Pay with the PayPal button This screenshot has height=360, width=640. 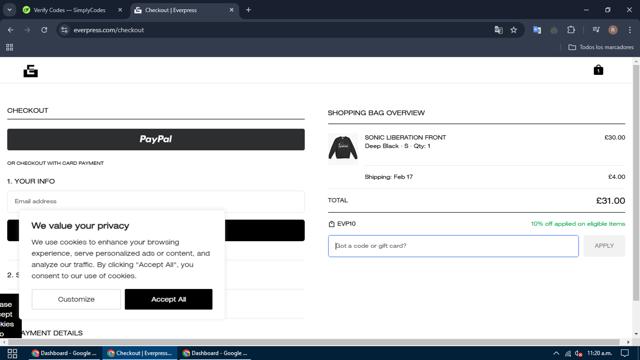(156, 139)
